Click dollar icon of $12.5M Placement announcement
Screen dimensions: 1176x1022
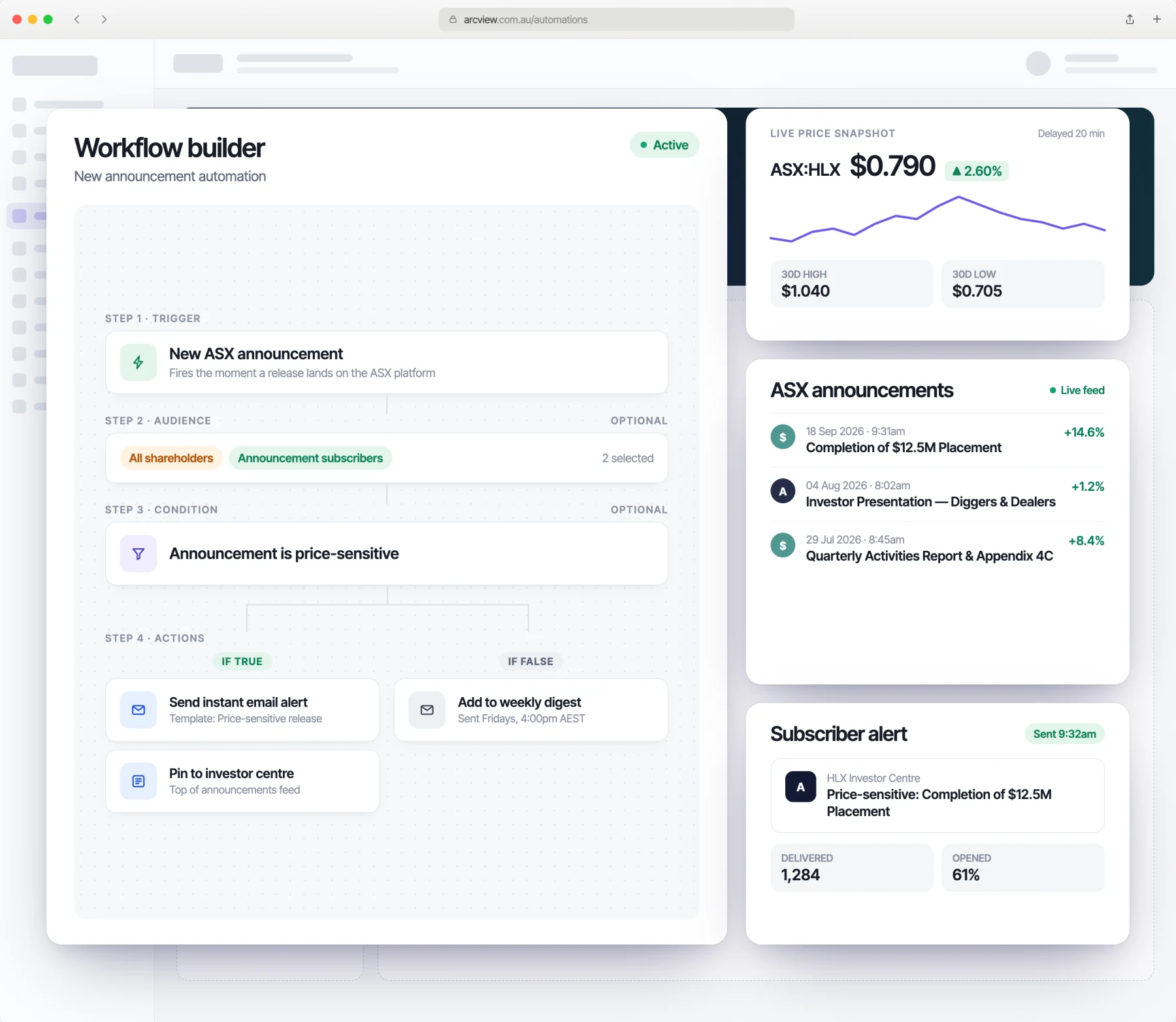coord(783,437)
